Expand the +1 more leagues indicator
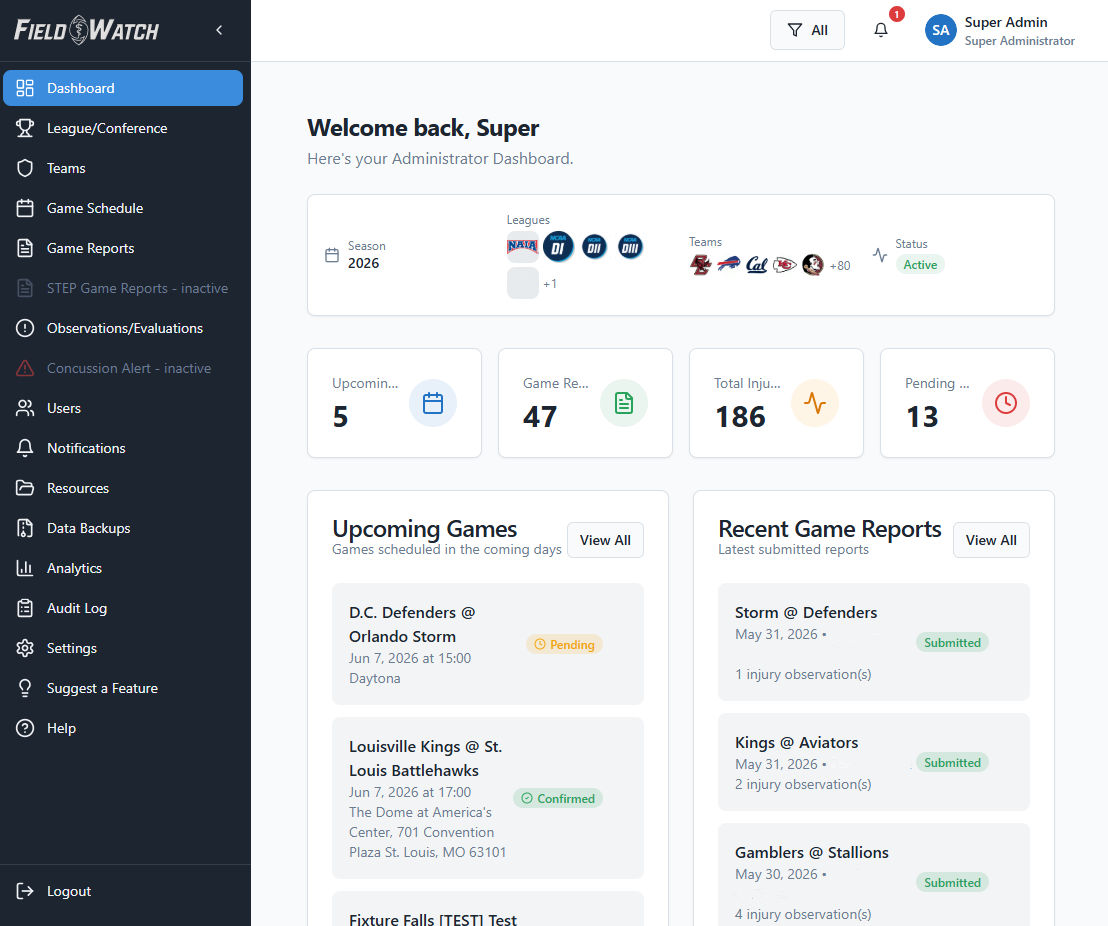The width and height of the screenshot is (1108, 926). point(550,283)
